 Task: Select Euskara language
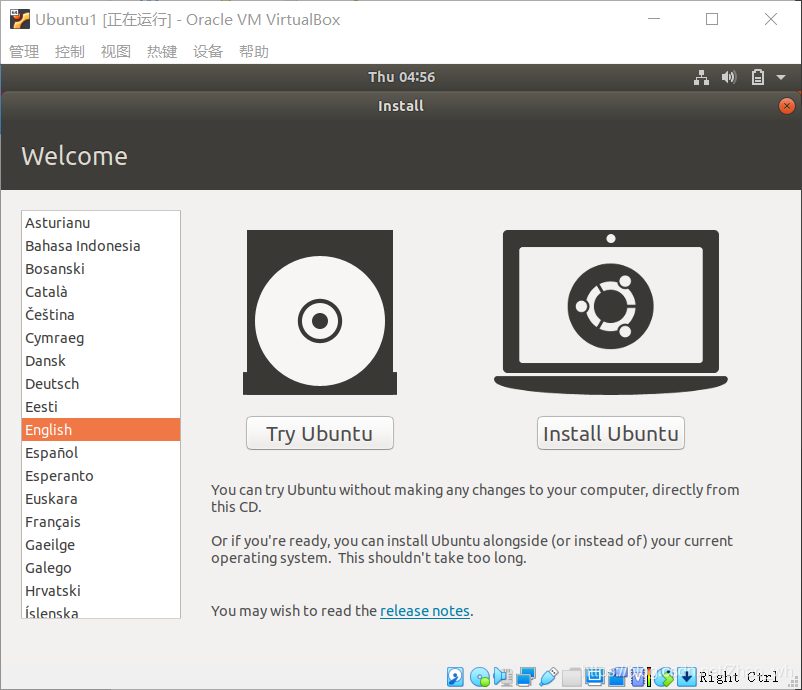(101, 499)
